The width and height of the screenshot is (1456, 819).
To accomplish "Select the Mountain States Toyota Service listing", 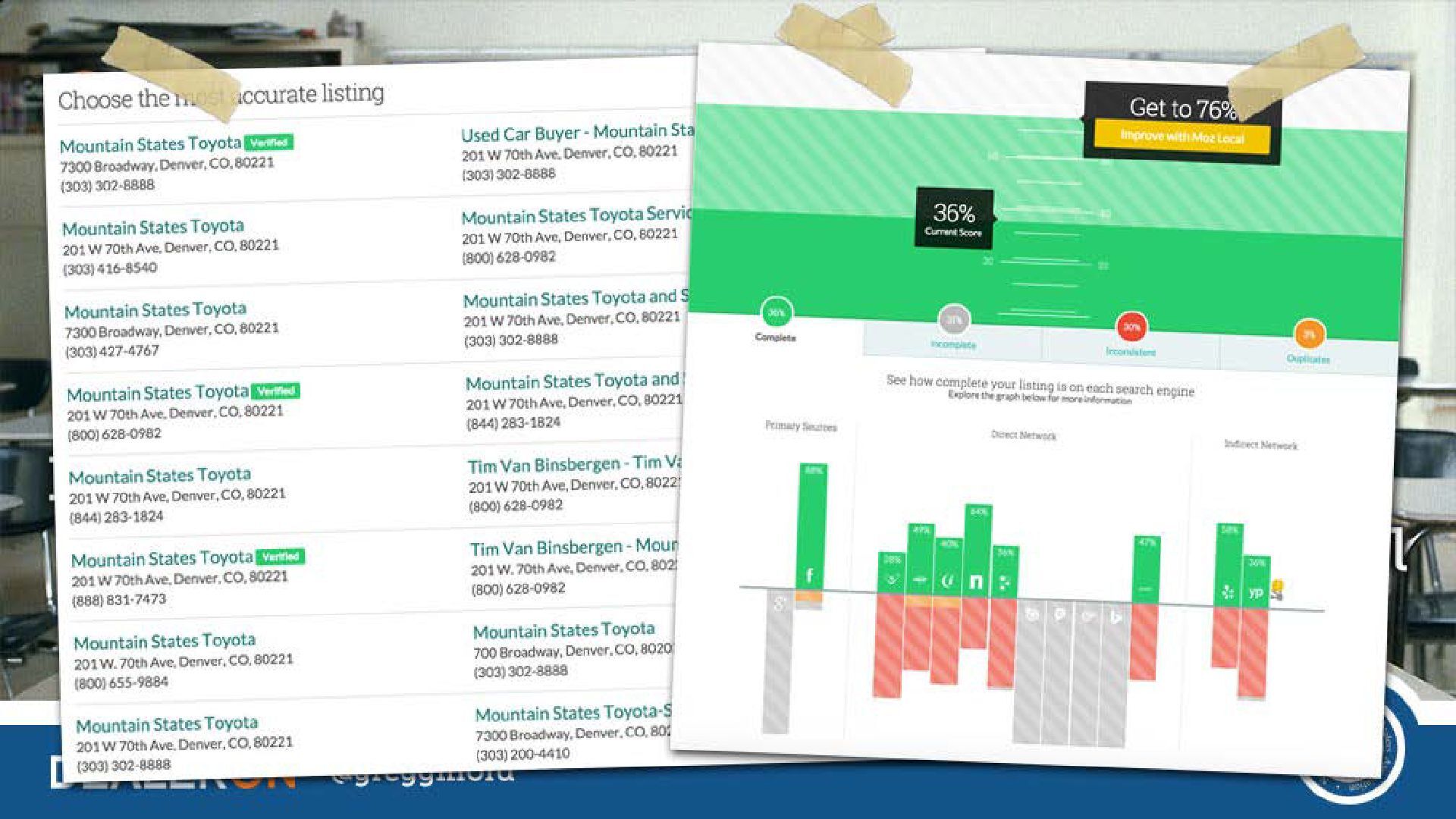I will point(576,236).
